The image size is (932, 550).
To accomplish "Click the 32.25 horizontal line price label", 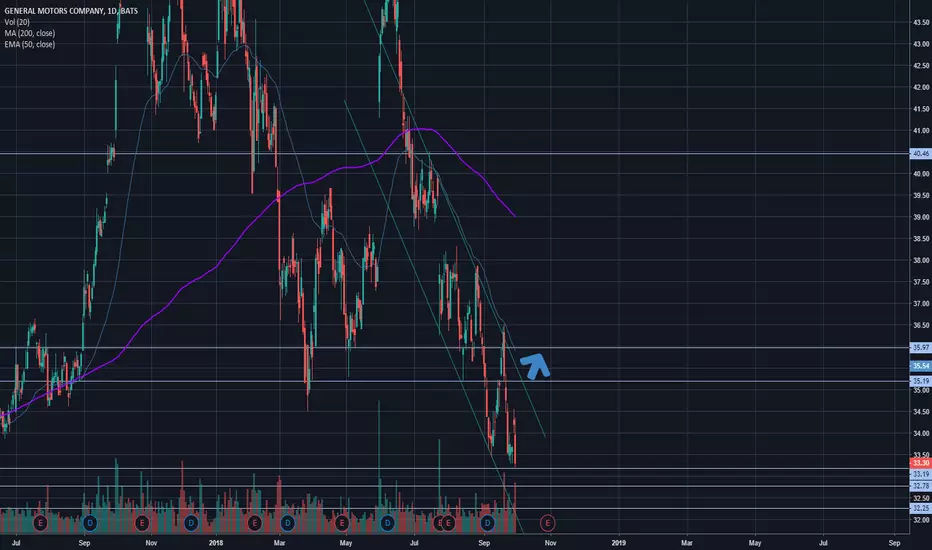I will click(921, 508).
